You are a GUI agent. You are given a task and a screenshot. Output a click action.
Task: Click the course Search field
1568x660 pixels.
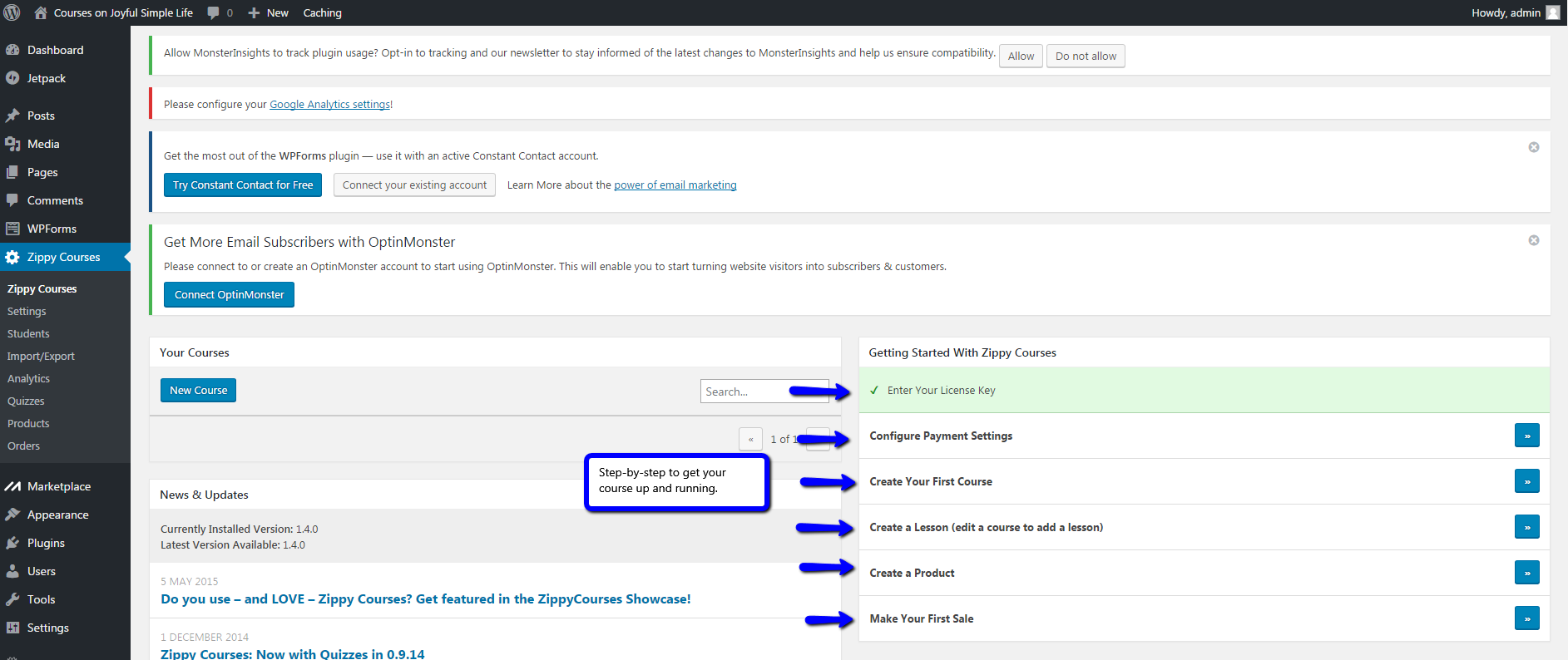tap(764, 392)
